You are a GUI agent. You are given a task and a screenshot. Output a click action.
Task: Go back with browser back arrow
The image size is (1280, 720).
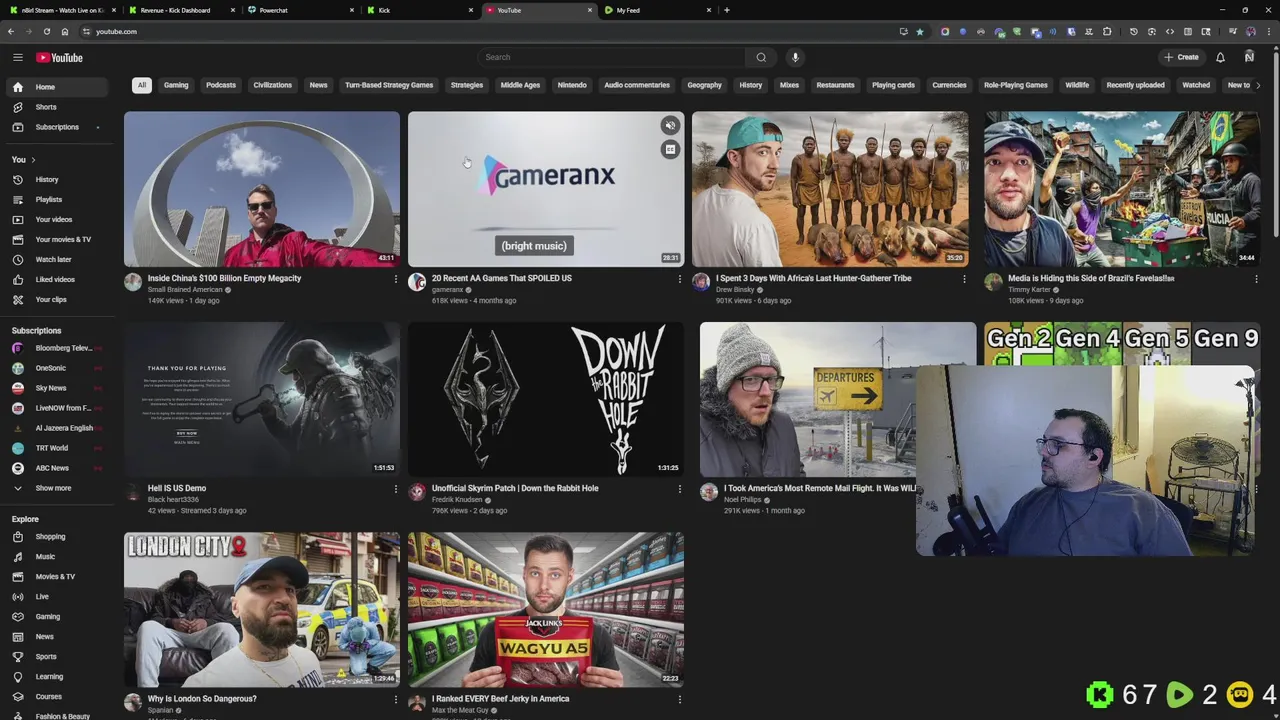tap(11, 31)
